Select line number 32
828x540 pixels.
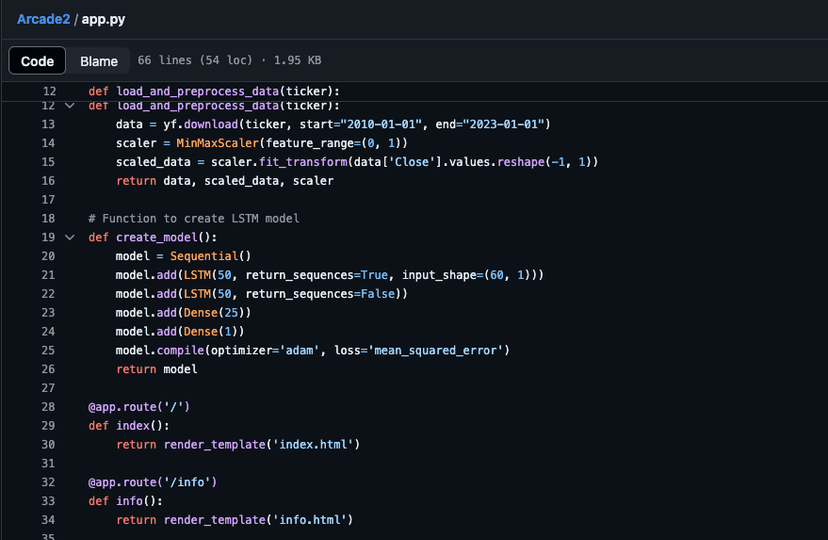pos(49,482)
